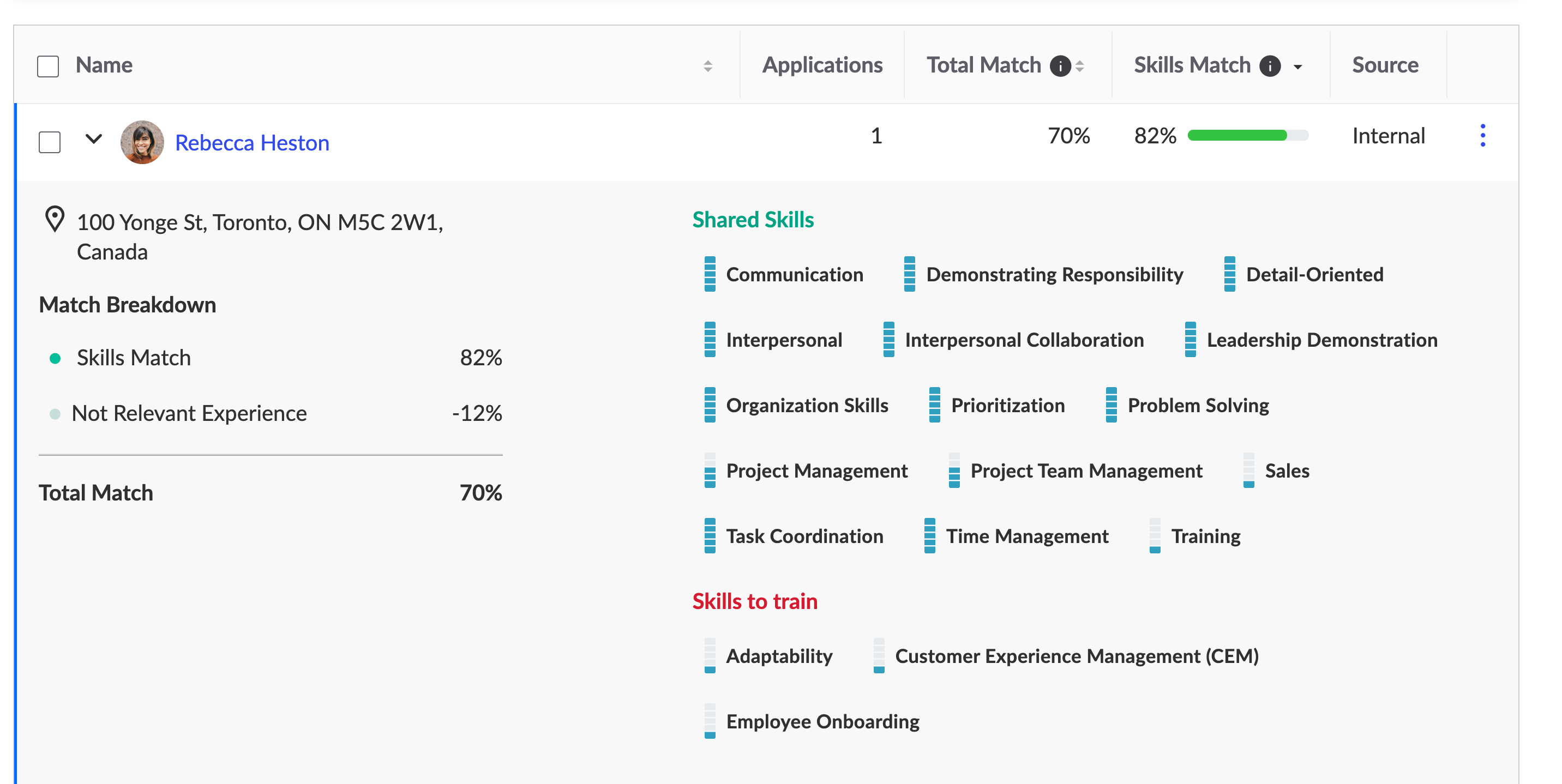The width and height of the screenshot is (1562, 784).
Task: Click the Task Coordination skill level icon
Action: [710, 536]
